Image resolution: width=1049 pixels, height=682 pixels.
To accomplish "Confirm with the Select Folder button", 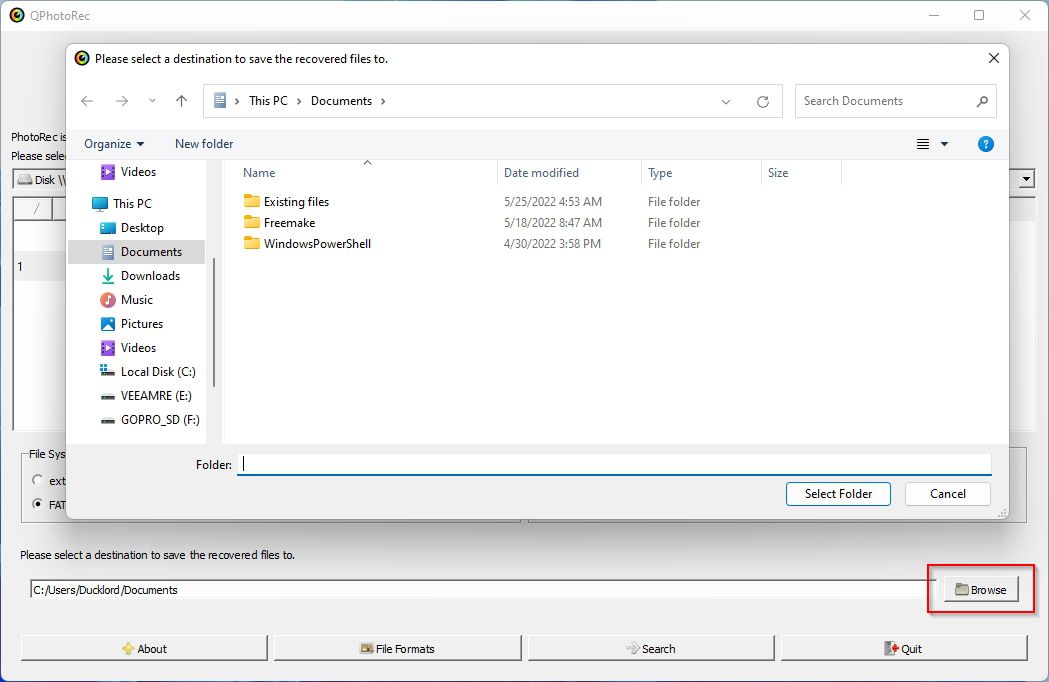I will (838, 494).
